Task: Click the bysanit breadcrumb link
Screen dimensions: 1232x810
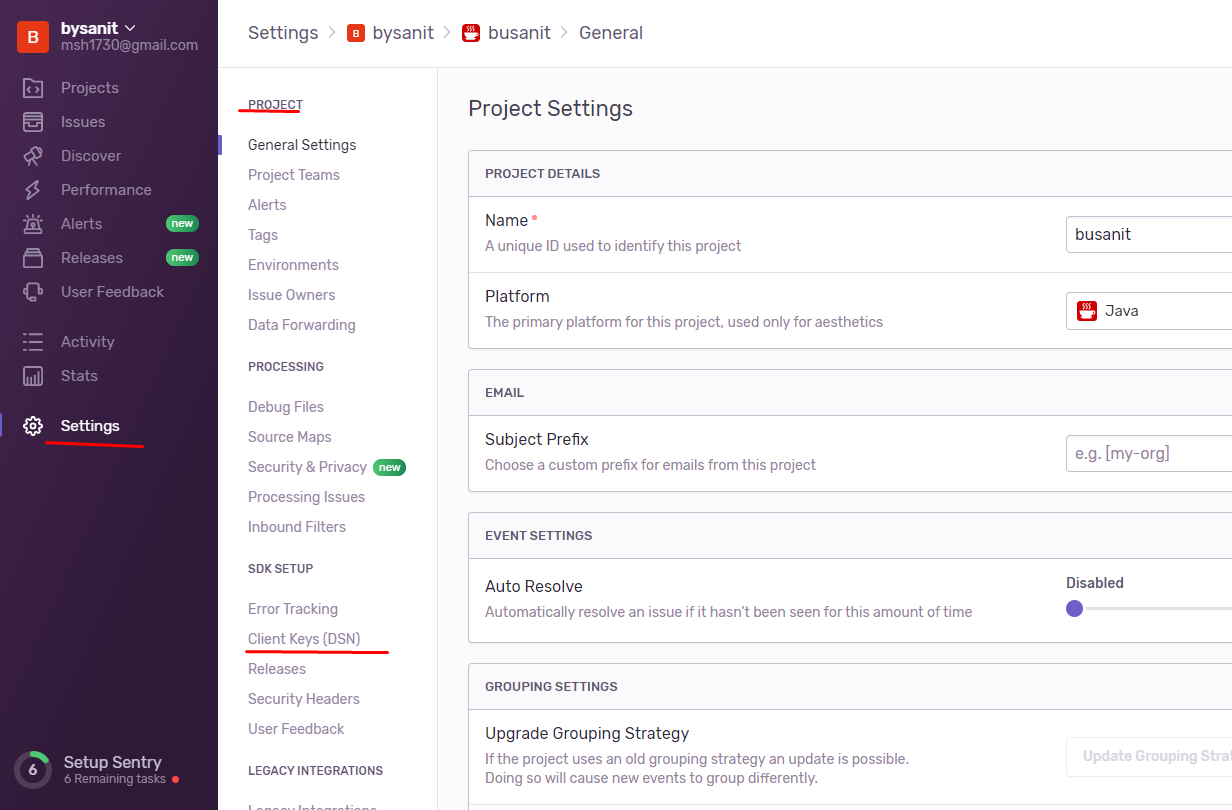Action: pos(403,33)
